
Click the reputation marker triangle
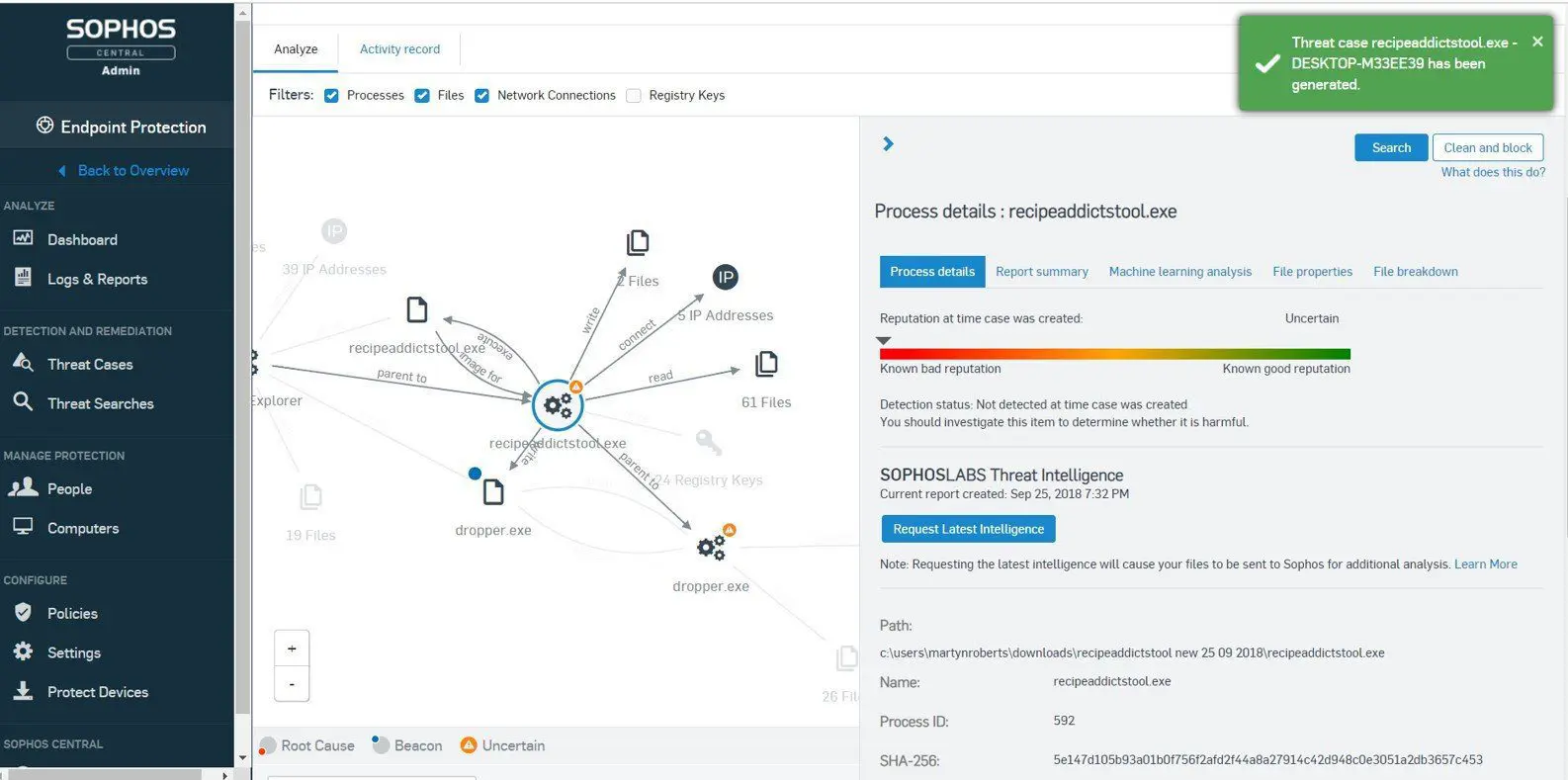click(884, 341)
